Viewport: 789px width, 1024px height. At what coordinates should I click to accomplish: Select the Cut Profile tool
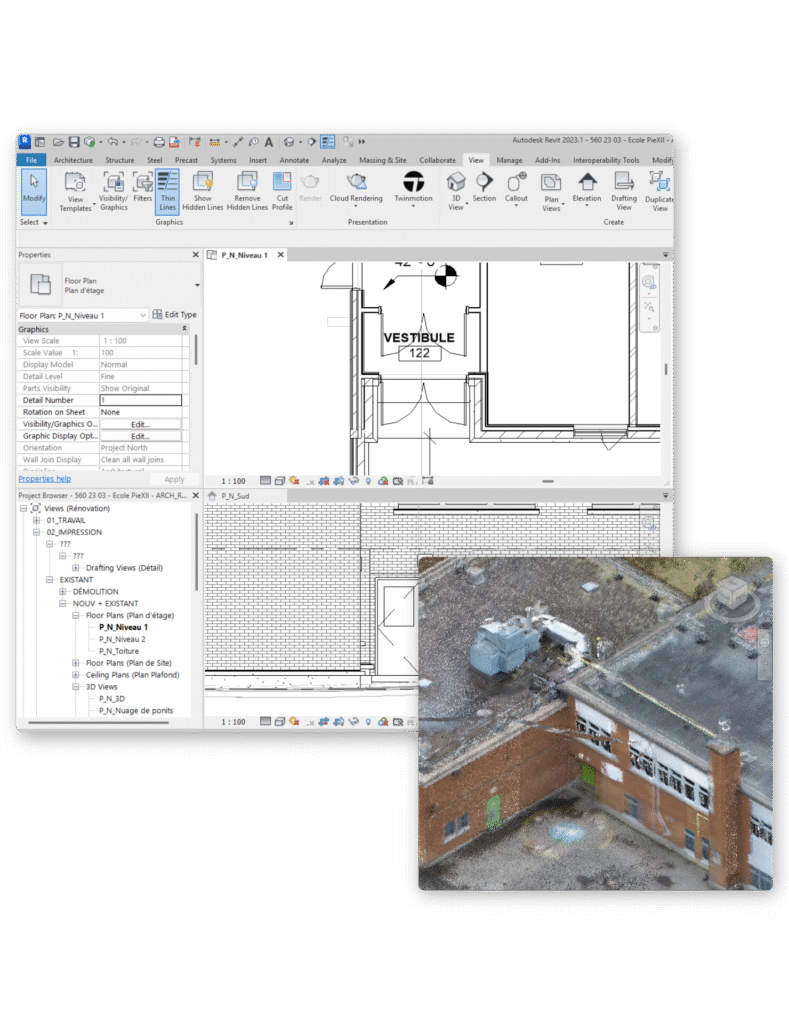click(x=282, y=191)
